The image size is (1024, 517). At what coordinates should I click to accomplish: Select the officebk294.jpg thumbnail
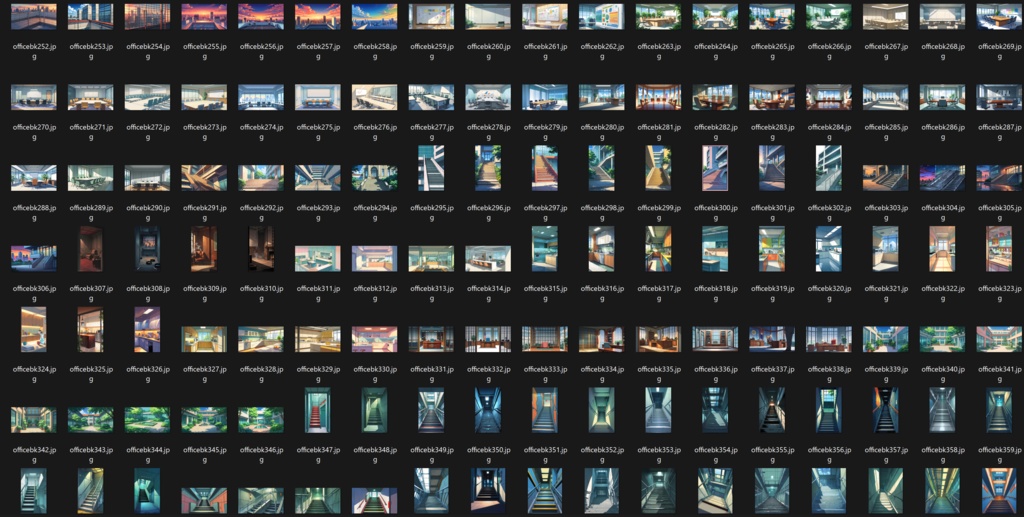coord(375,178)
